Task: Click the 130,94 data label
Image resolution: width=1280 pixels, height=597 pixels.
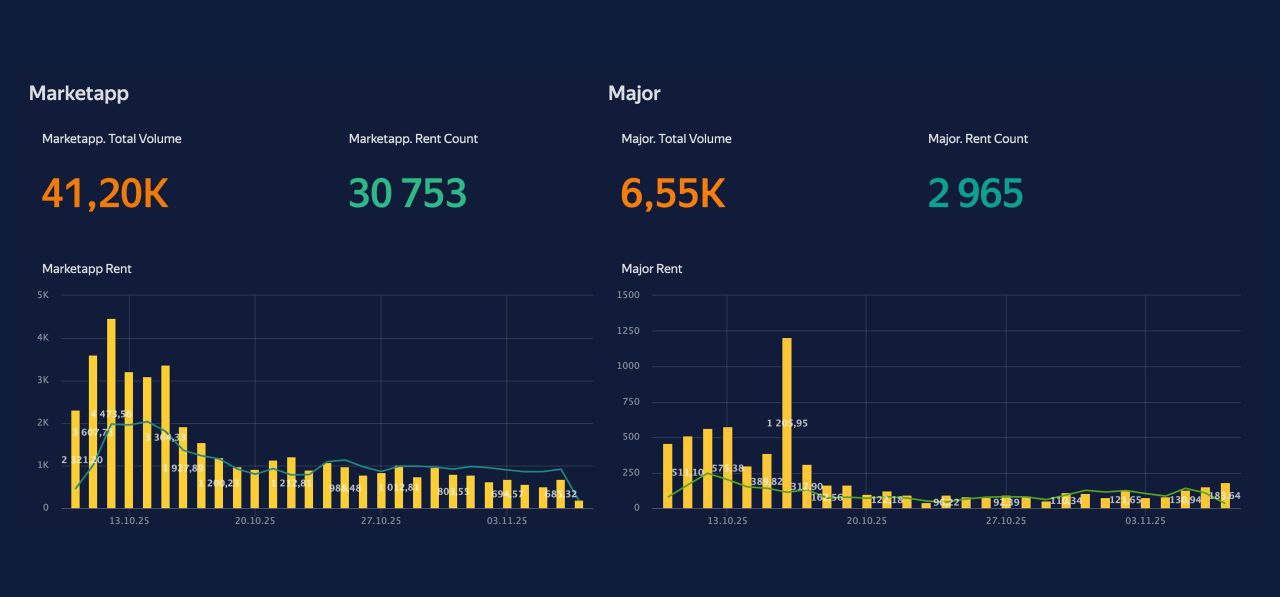Action: tap(1185, 498)
